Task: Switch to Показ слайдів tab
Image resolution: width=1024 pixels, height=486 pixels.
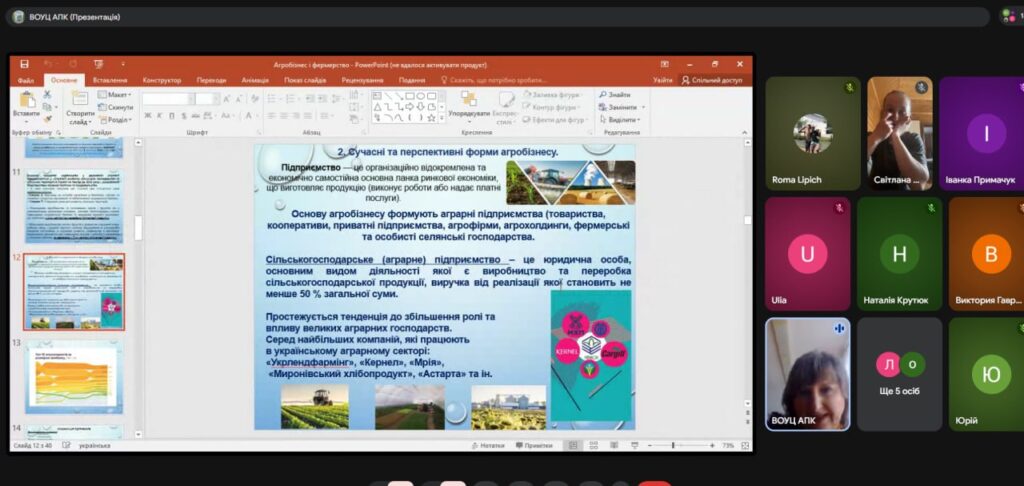Action: pyautogui.click(x=305, y=80)
